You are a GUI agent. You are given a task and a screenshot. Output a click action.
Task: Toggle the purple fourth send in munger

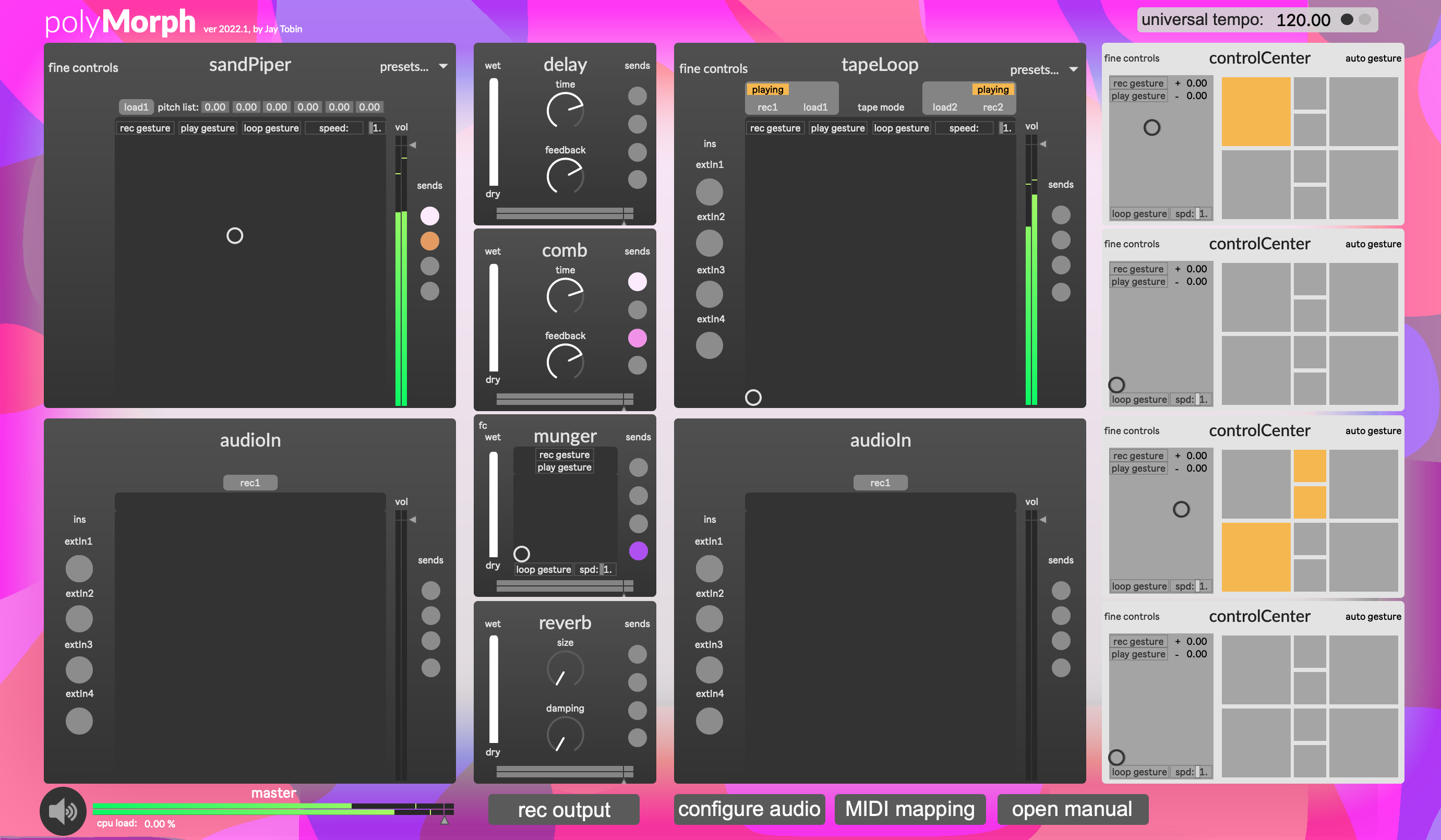pyautogui.click(x=638, y=551)
